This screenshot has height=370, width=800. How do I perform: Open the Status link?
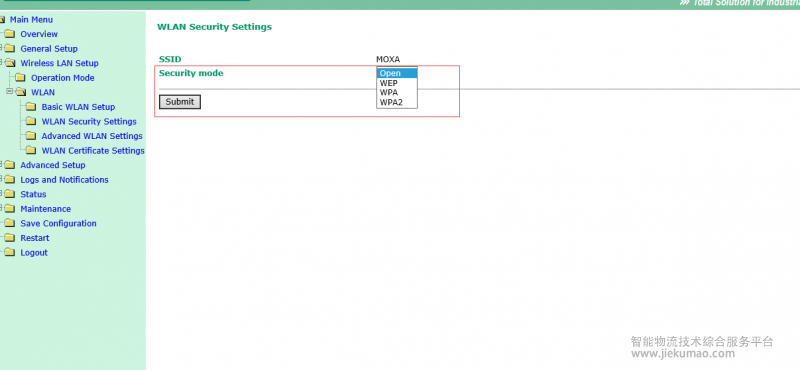coord(33,194)
